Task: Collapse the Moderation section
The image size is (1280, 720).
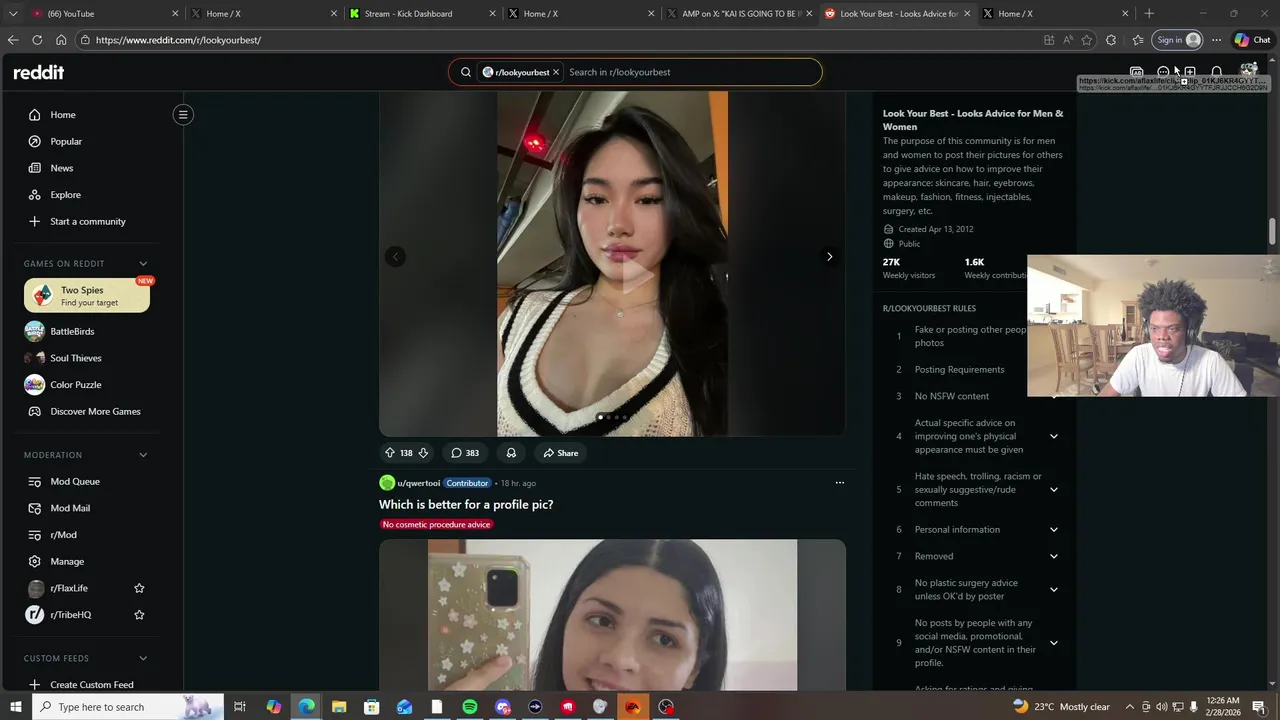Action: tap(143, 455)
